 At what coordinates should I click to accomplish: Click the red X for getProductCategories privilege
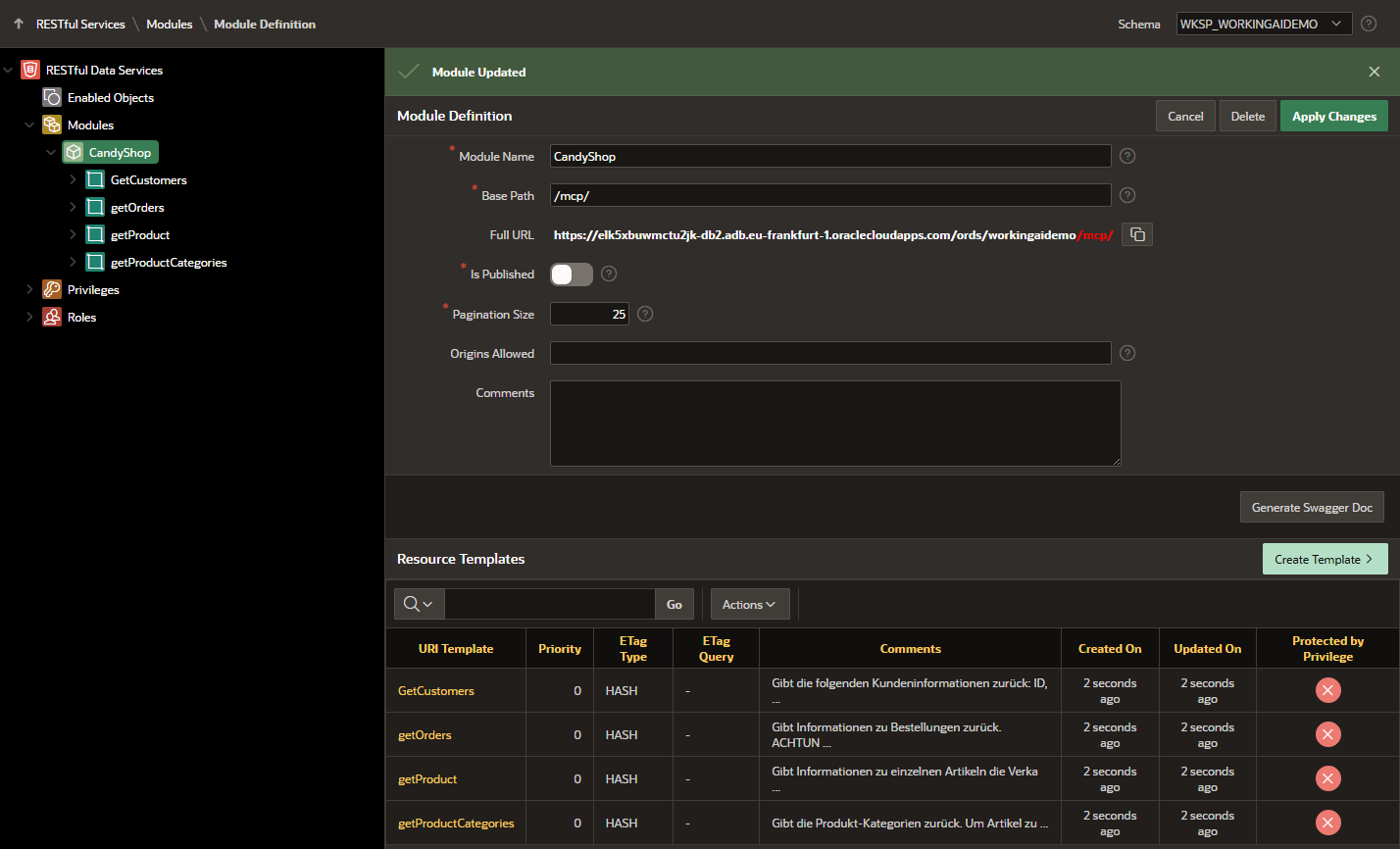coord(1327,824)
